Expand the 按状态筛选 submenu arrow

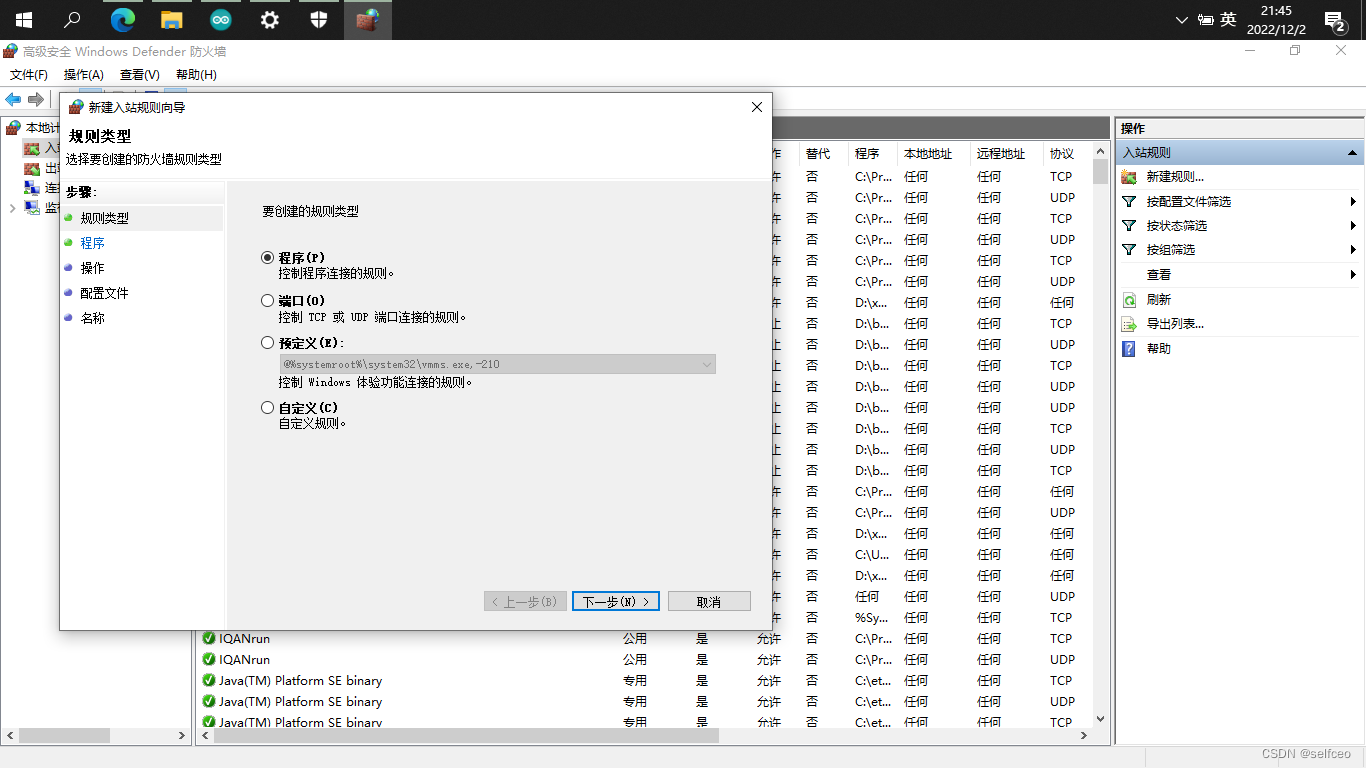coord(1353,226)
